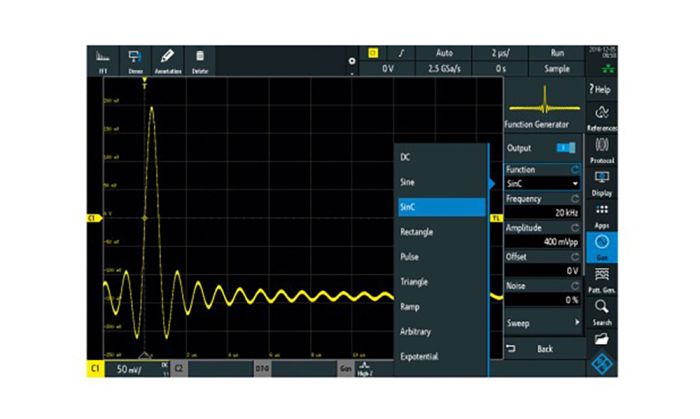Edit the Frequency 20 kHz field

[x=542, y=212]
